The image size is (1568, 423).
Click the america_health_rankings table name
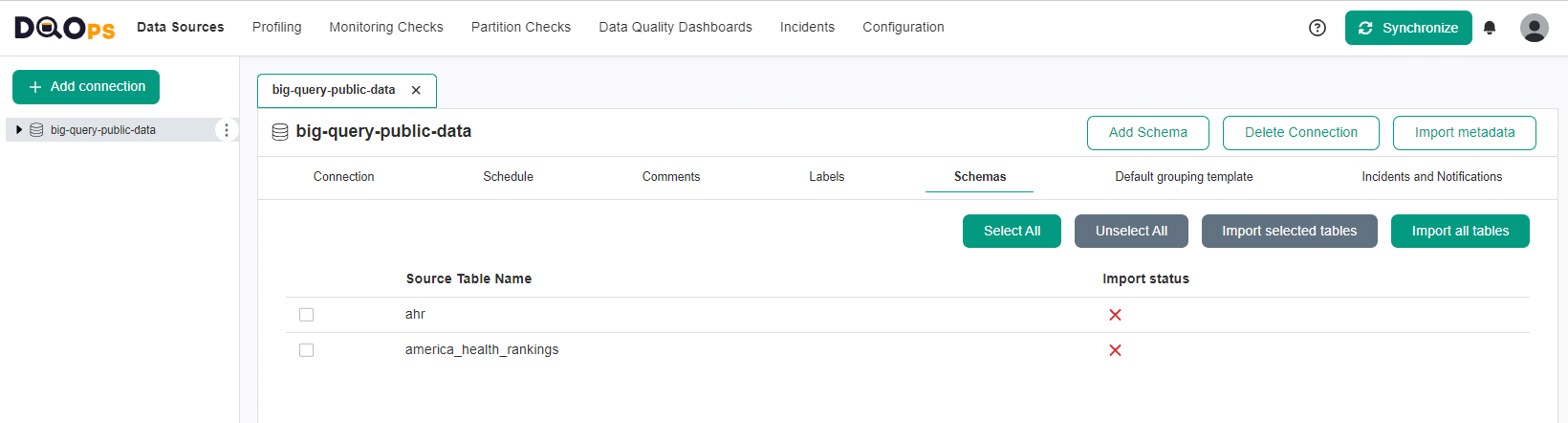482,350
